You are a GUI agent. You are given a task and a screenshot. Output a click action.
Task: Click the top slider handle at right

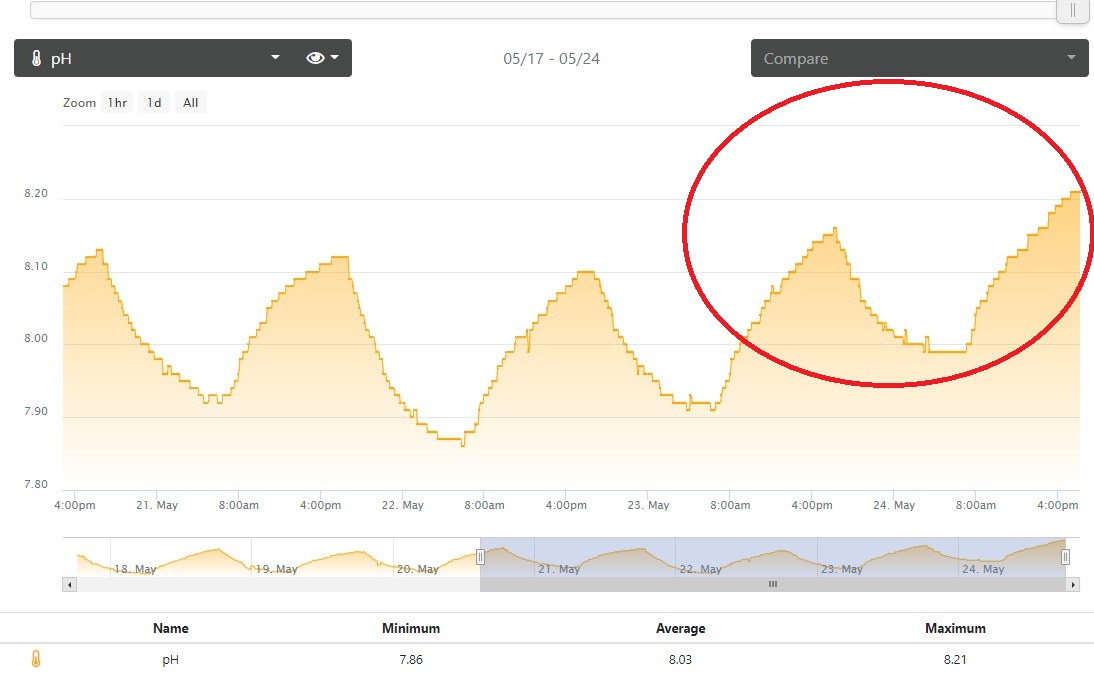pyautogui.click(x=1072, y=10)
